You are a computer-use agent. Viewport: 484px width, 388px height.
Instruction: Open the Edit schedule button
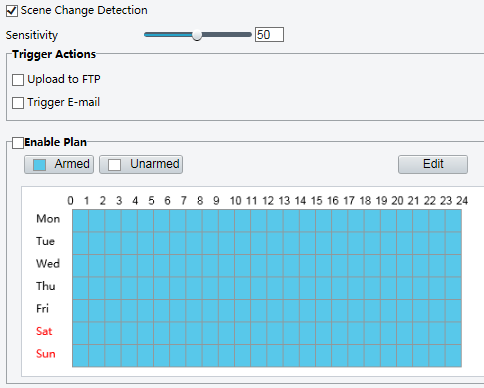(433, 164)
